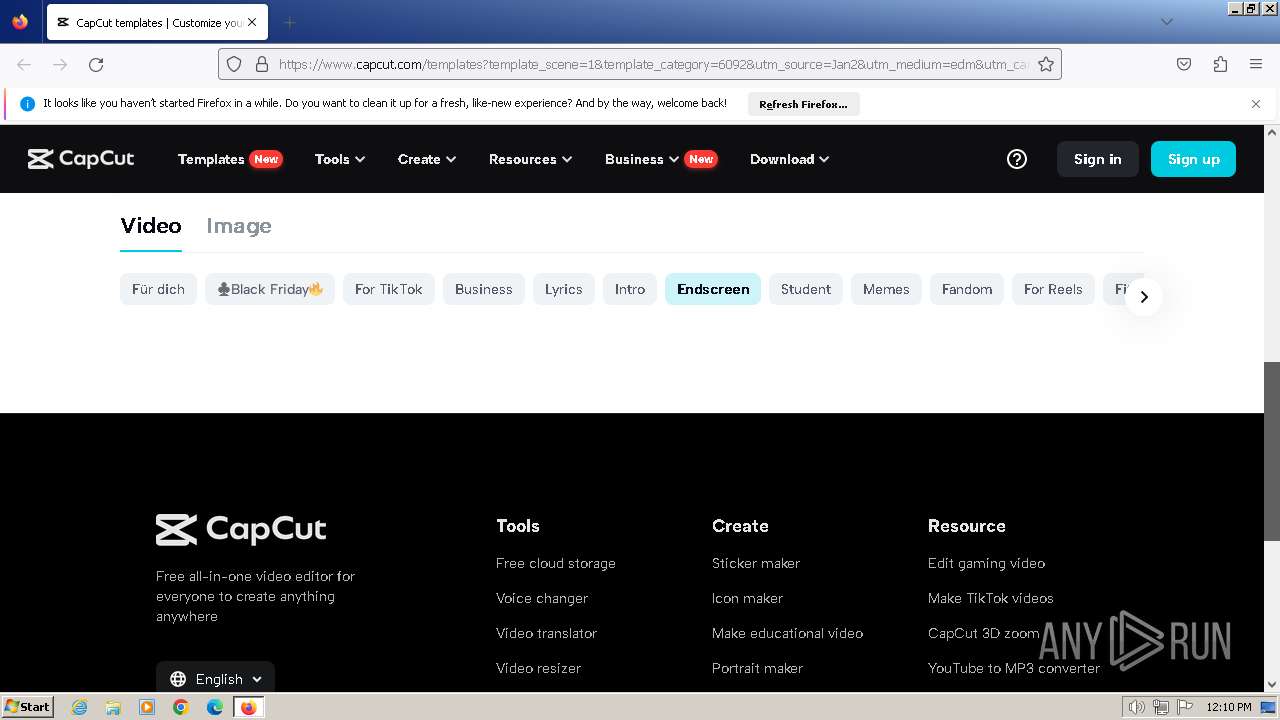Viewport: 1280px width, 720px height.
Task: Open Firefox extensions icon
Action: pyautogui.click(x=1220, y=64)
